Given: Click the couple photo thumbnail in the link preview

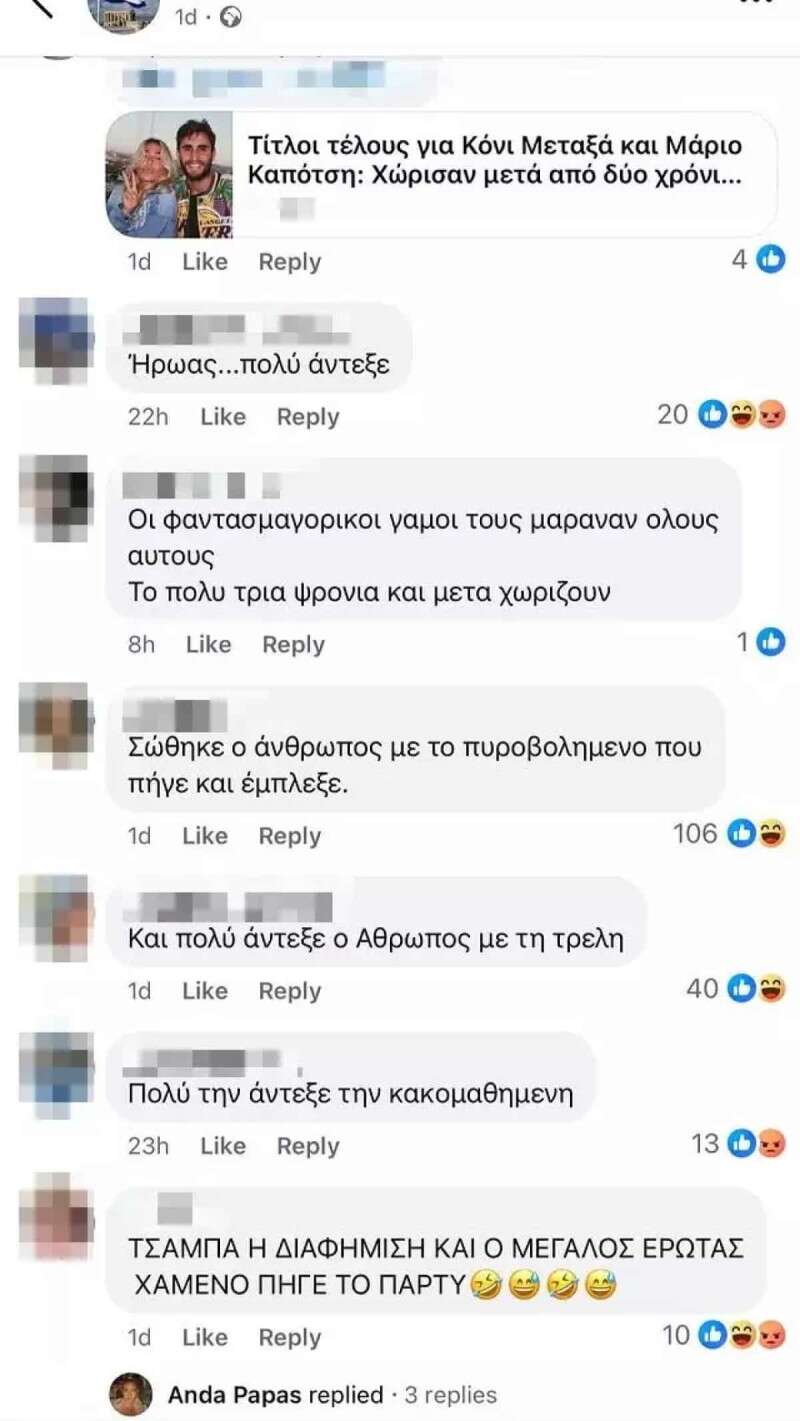Looking at the screenshot, I should point(168,174).
